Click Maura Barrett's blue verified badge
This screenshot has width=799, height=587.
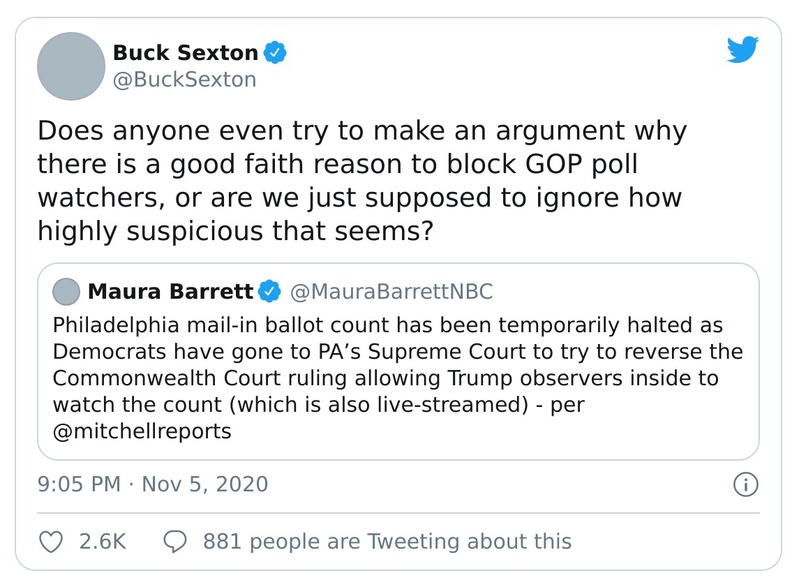coord(269,291)
